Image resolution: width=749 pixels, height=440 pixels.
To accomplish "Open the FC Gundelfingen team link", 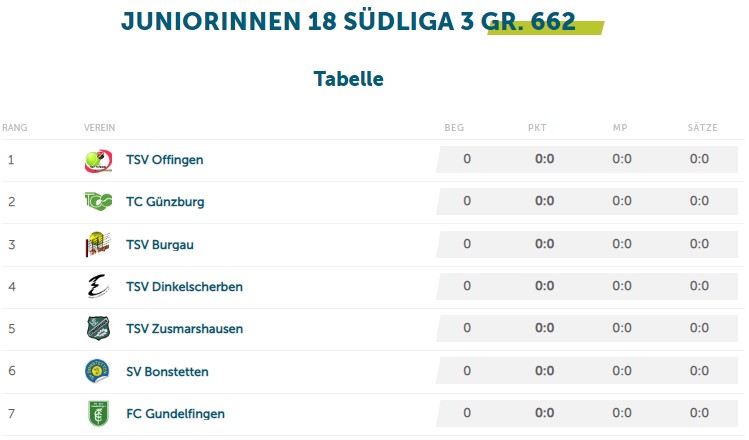I will [175, 414].
